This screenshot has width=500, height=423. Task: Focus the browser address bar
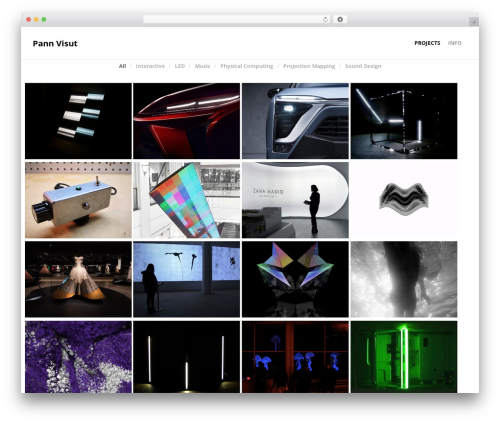pyautogui.click(x=237, y=19)
